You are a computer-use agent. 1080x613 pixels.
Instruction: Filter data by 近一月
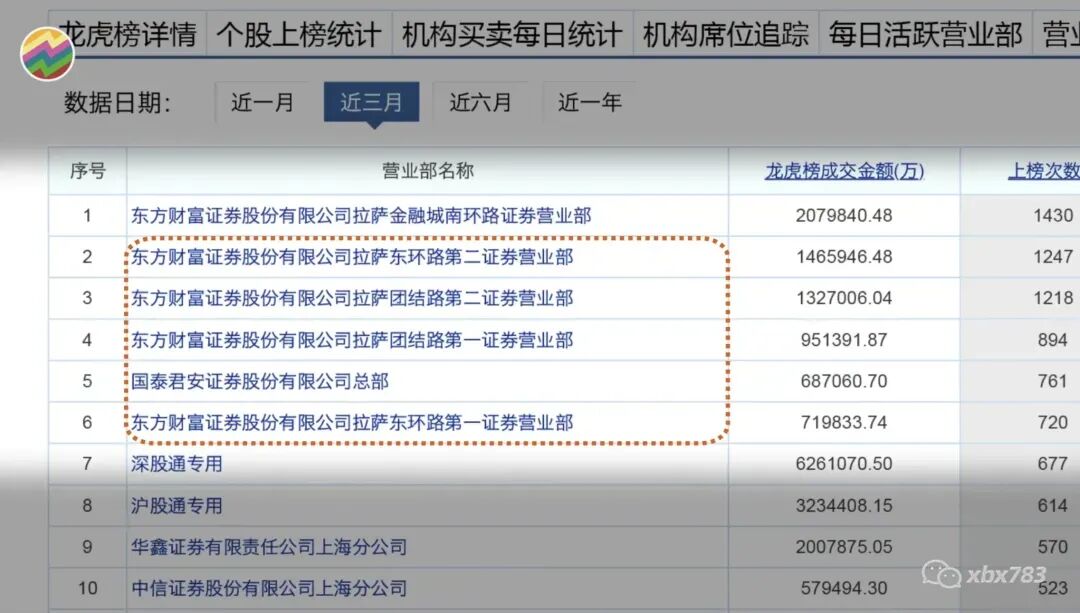(x=262, y=103)
